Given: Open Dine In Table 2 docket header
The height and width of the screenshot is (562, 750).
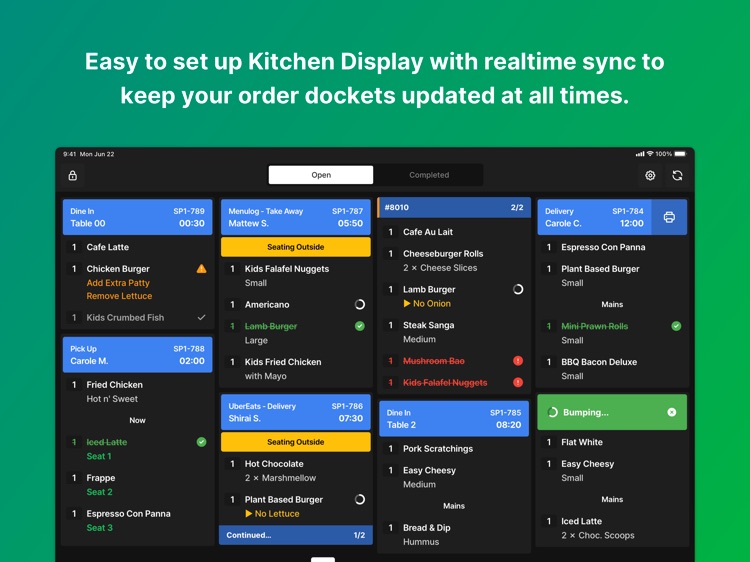Looking at the screenshot, I should [454, 419].
